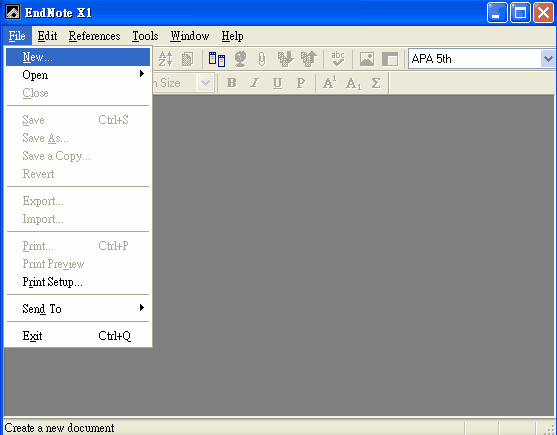Open the APA 5th output style dropdown
The image size is (557, 435).
548,59
